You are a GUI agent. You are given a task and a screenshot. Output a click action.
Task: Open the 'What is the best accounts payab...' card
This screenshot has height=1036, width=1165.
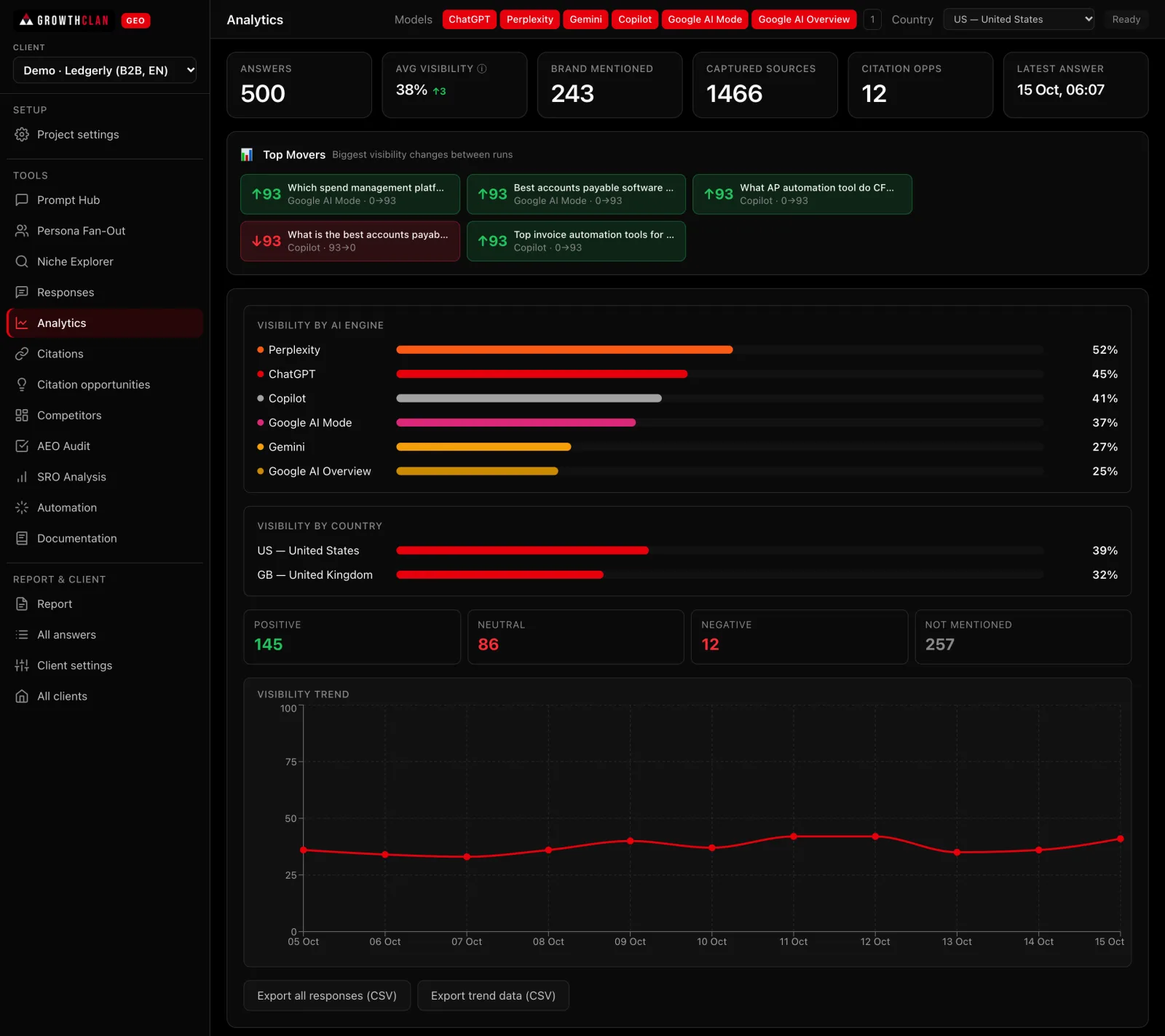click(x=350, y=241)
